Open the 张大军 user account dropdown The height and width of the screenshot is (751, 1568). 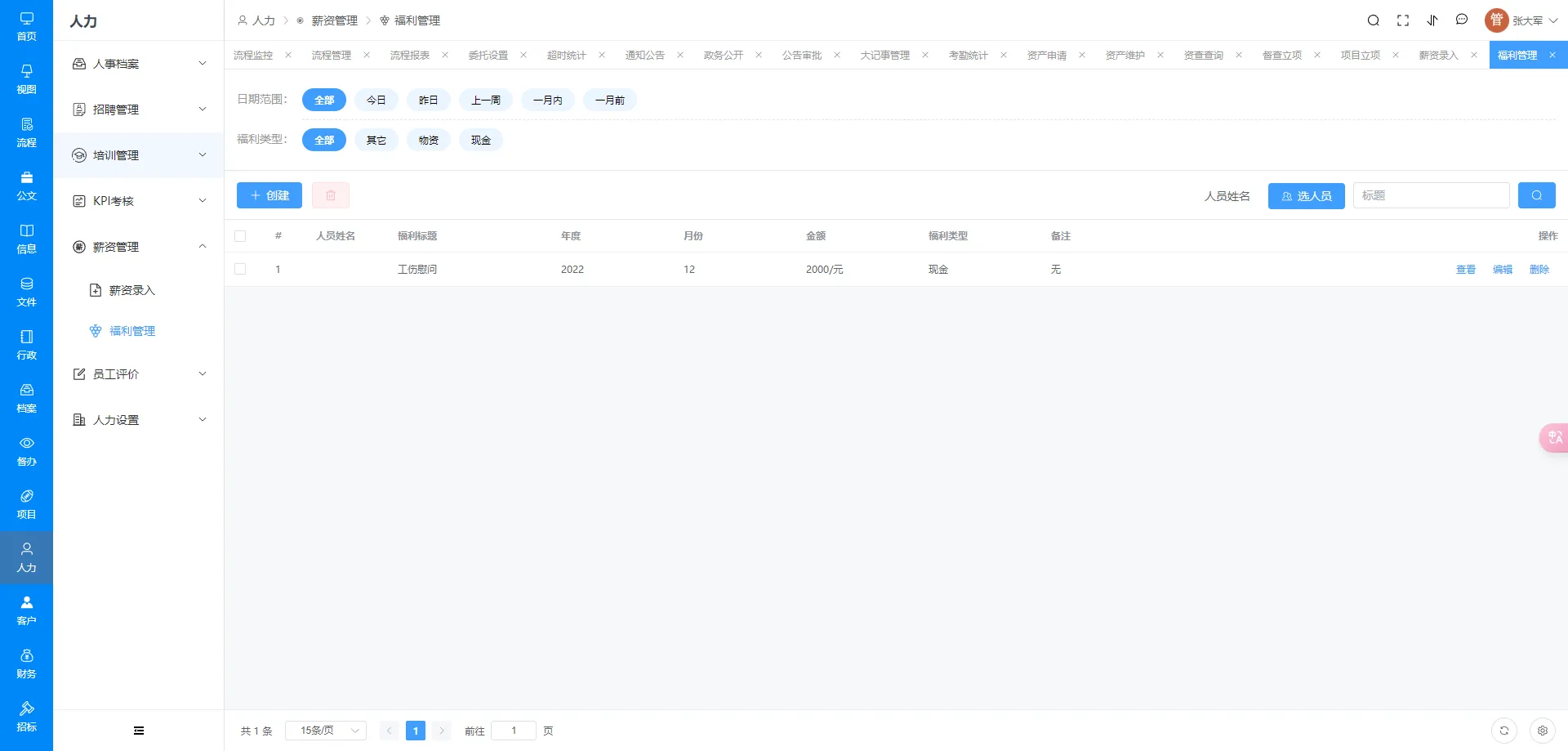coord(1521,20)
